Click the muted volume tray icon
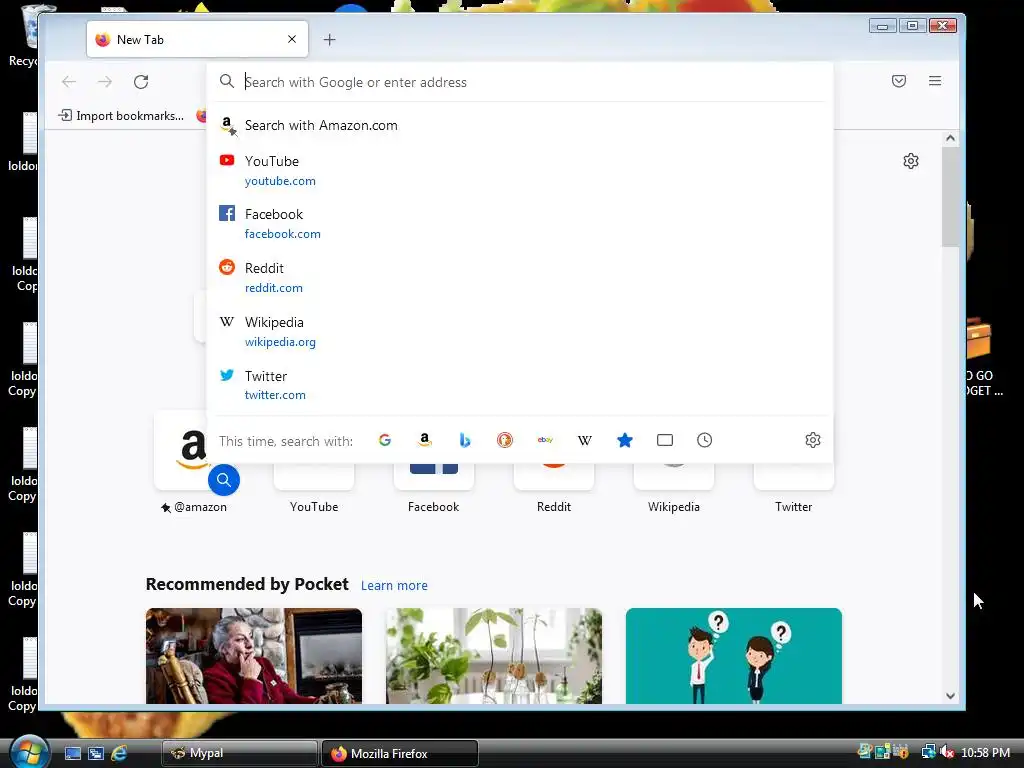The height and width of the screenshot is (768, 1024). (947, 753)
